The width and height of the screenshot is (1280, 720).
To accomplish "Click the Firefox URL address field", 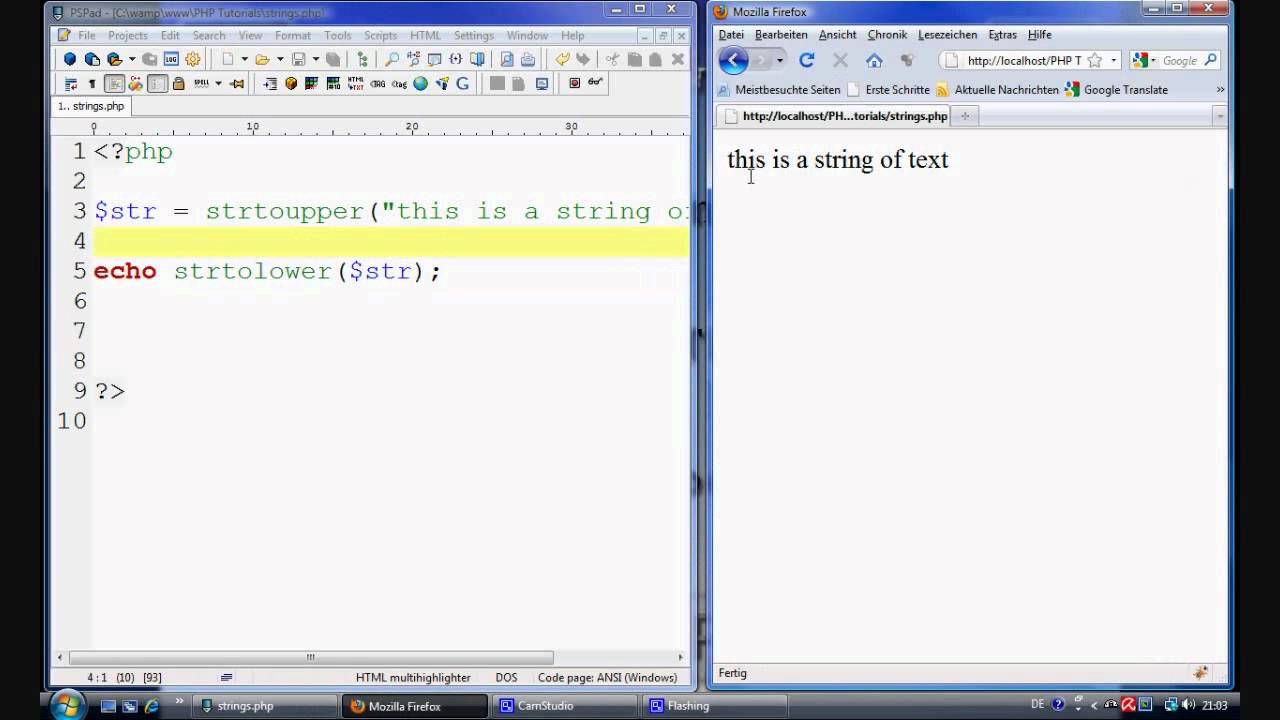I will pyautogui.click(x=1024, y=60).
